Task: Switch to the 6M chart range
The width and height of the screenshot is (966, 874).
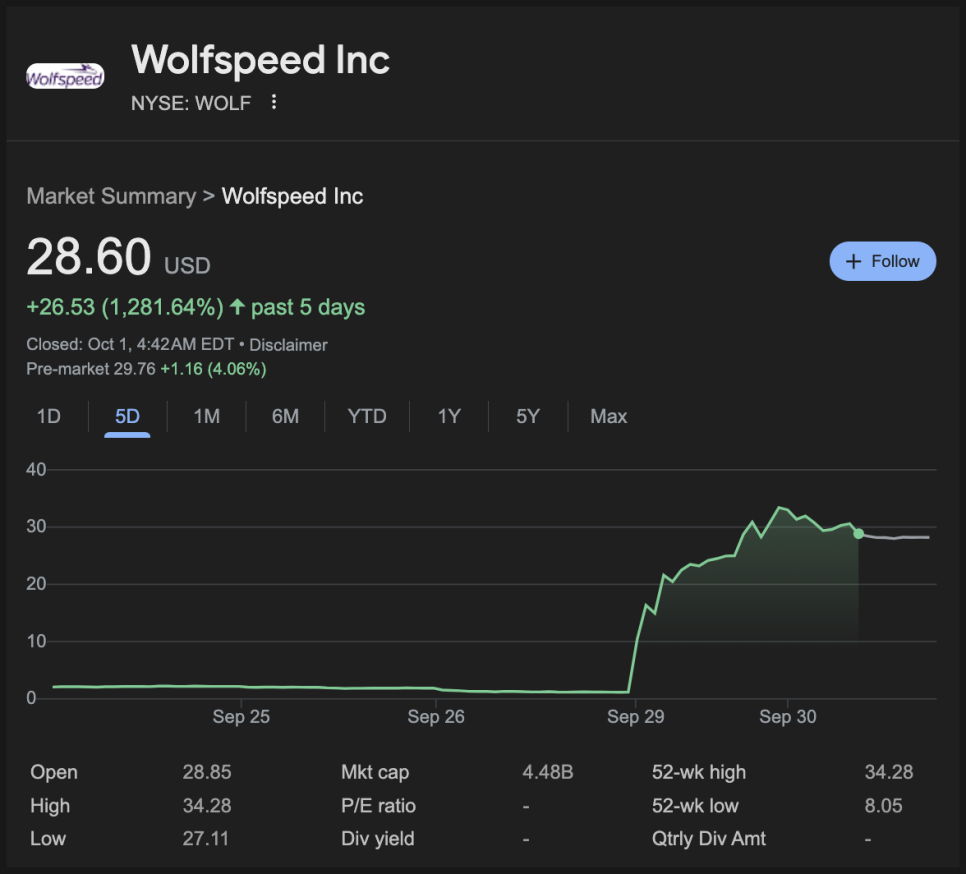Action: click(285, 416)
